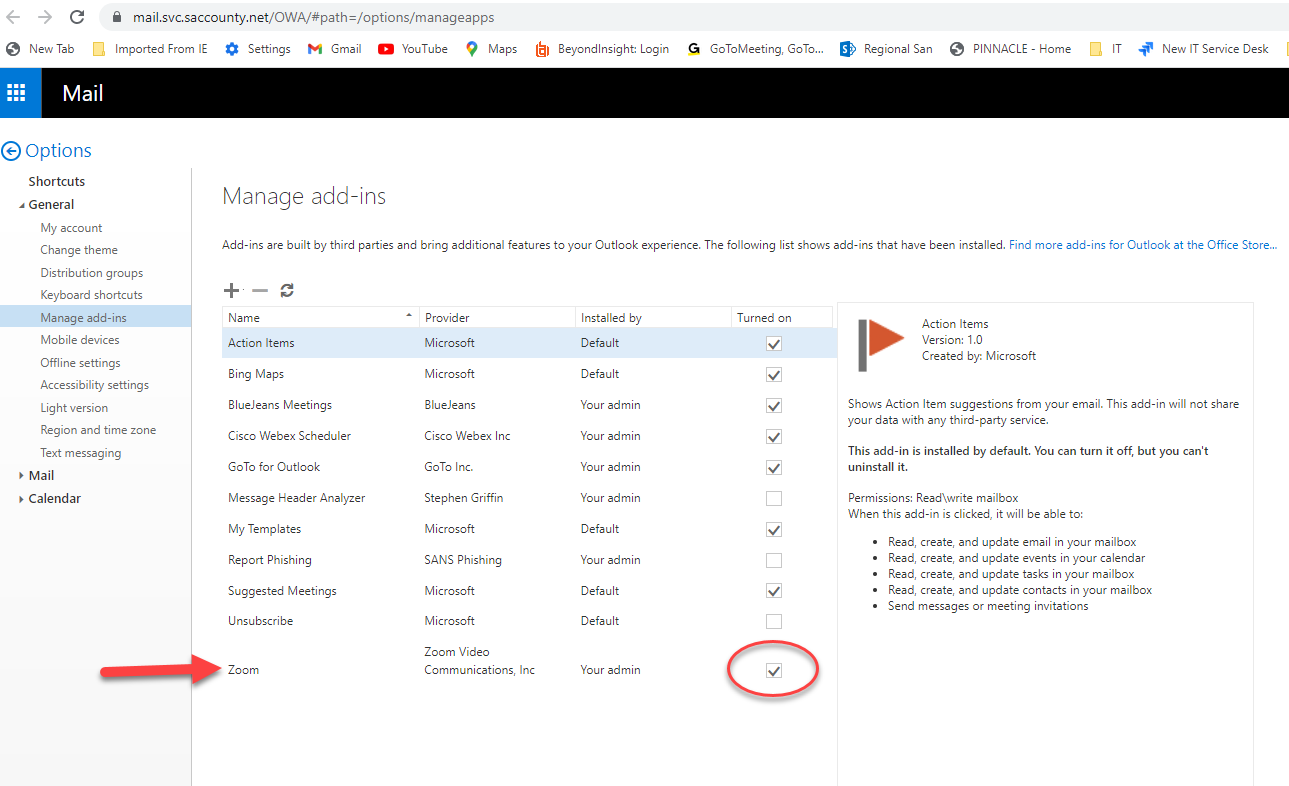Enable the Message Header Analyzer add-in

coord(773,498)
